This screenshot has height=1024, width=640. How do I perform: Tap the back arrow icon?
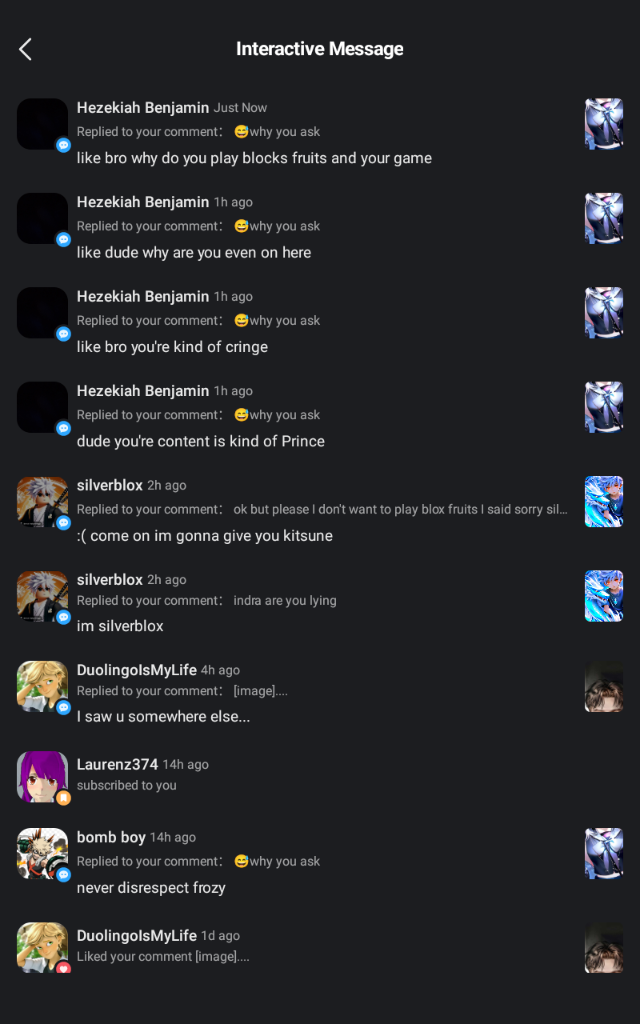coord(25,49)
